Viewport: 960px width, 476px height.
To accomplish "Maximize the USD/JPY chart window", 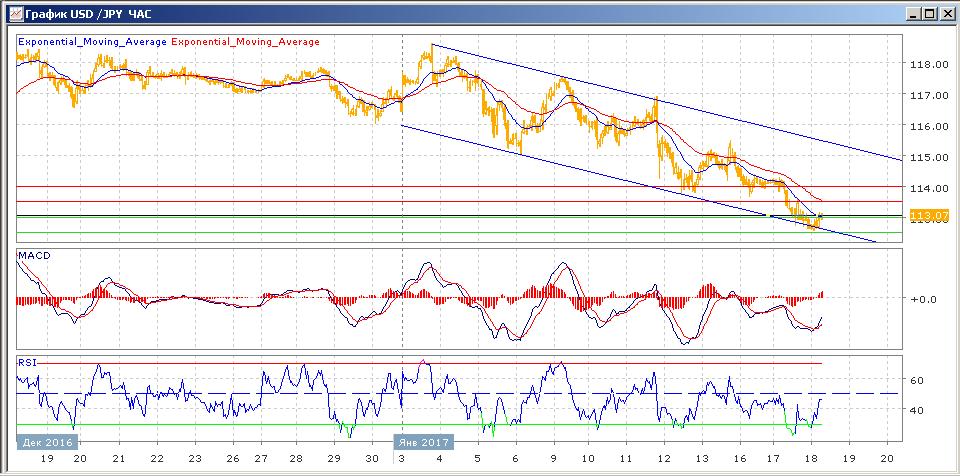I will point(929,12).
